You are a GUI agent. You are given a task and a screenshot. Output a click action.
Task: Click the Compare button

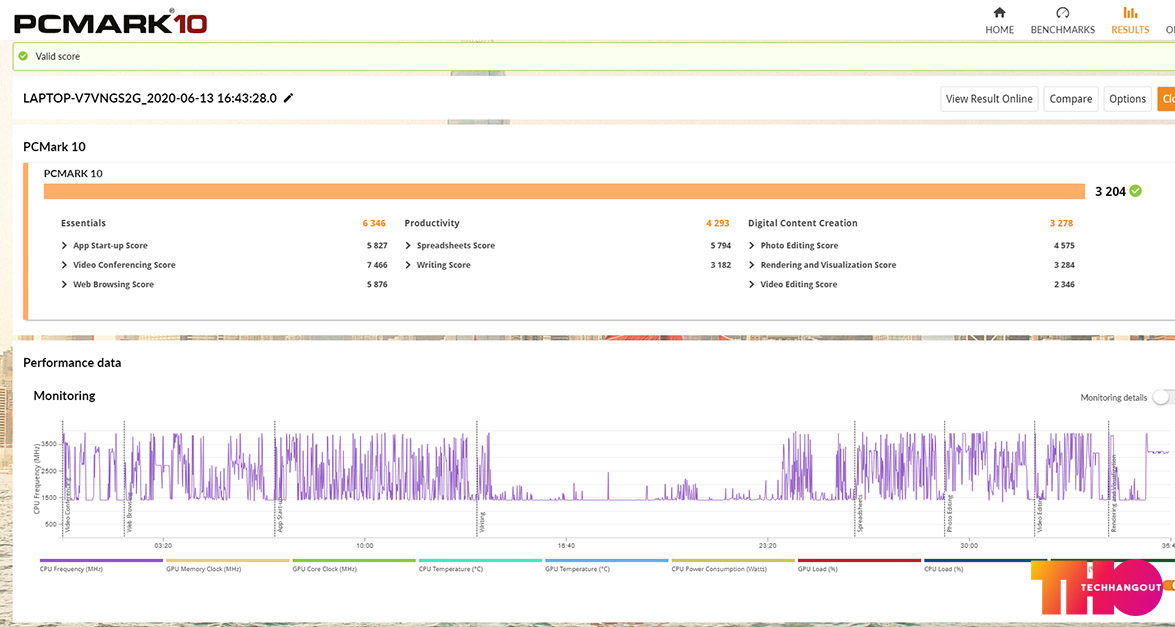click(x=1072, y=99)
